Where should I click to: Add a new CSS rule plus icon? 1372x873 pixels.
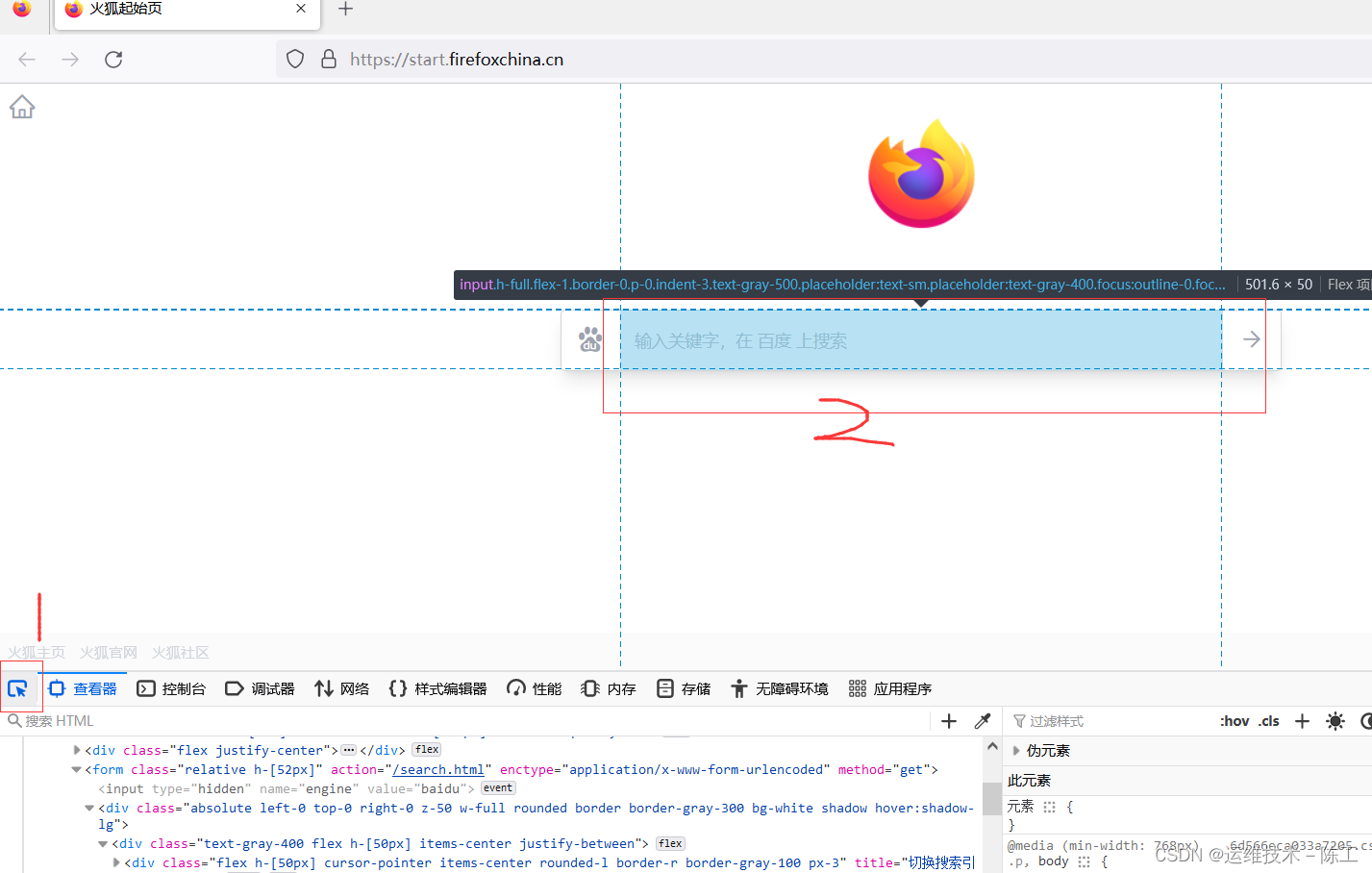[1302, 721]
